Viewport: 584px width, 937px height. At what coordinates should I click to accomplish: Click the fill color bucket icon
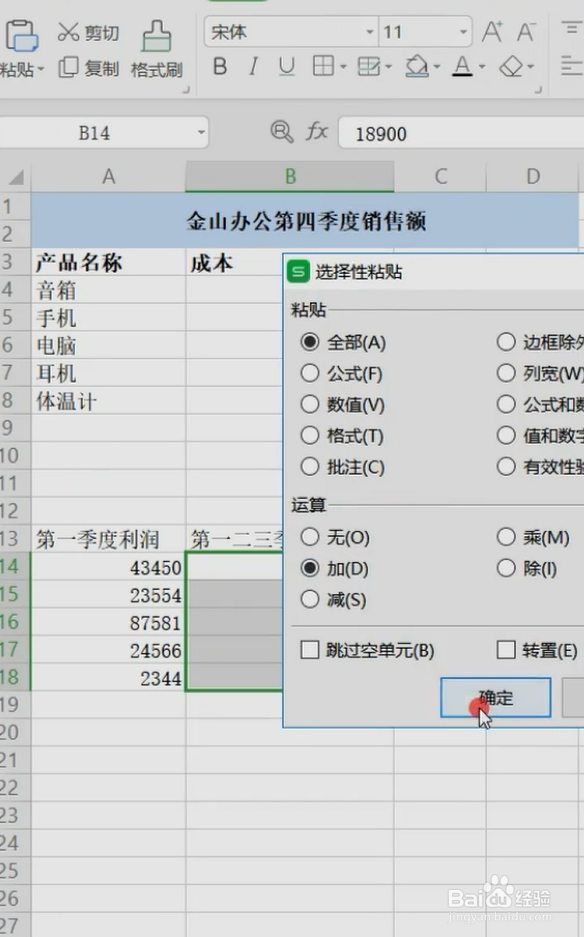pos(417,66)
